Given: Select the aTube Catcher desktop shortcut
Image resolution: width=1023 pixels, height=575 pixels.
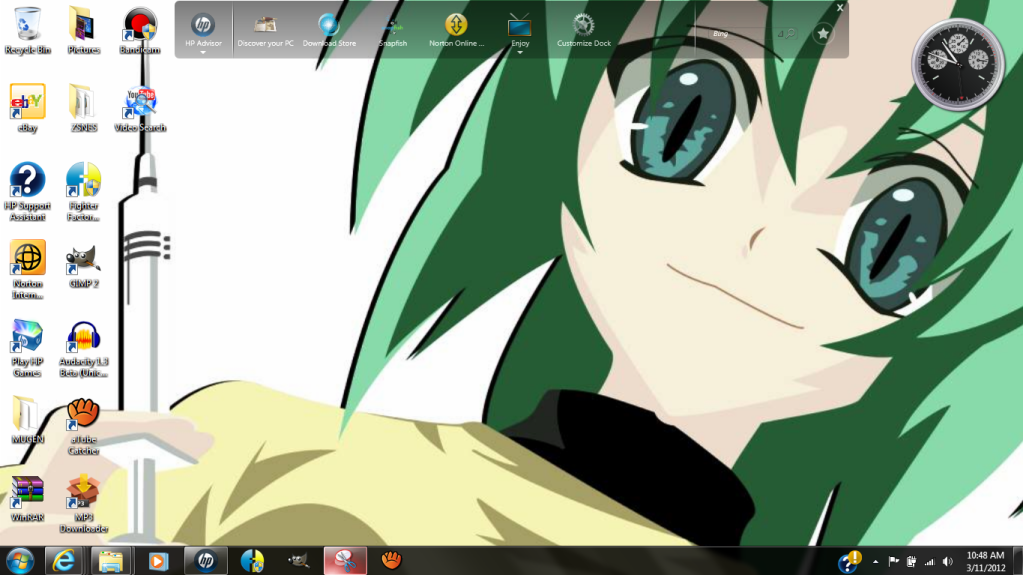Looking at the screenshot, I should pyautogui.click(x=84, y=426).
